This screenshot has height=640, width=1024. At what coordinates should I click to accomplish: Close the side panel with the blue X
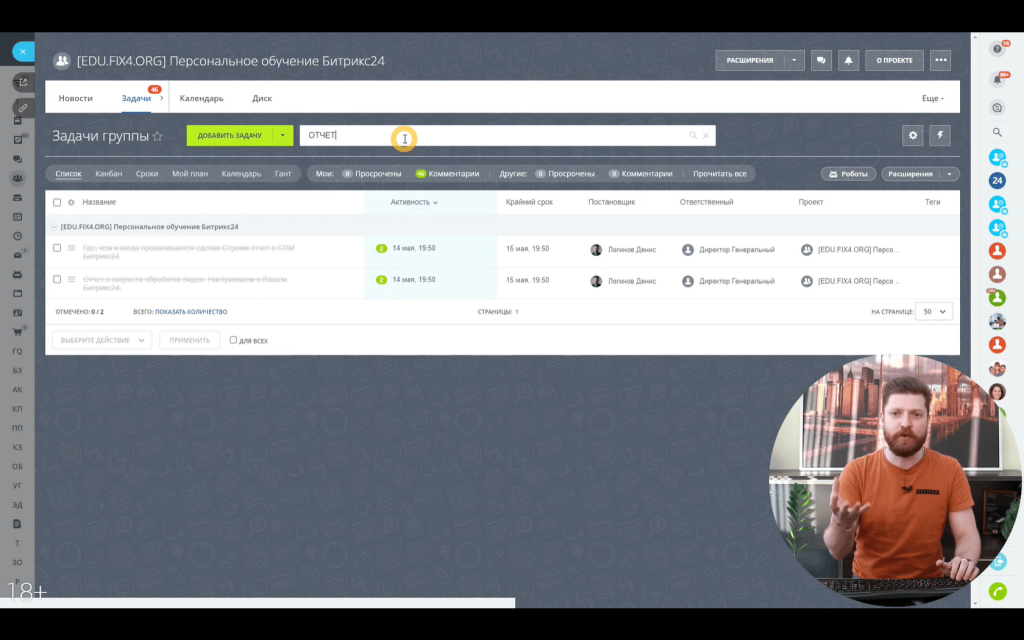[x=23, y=51]
